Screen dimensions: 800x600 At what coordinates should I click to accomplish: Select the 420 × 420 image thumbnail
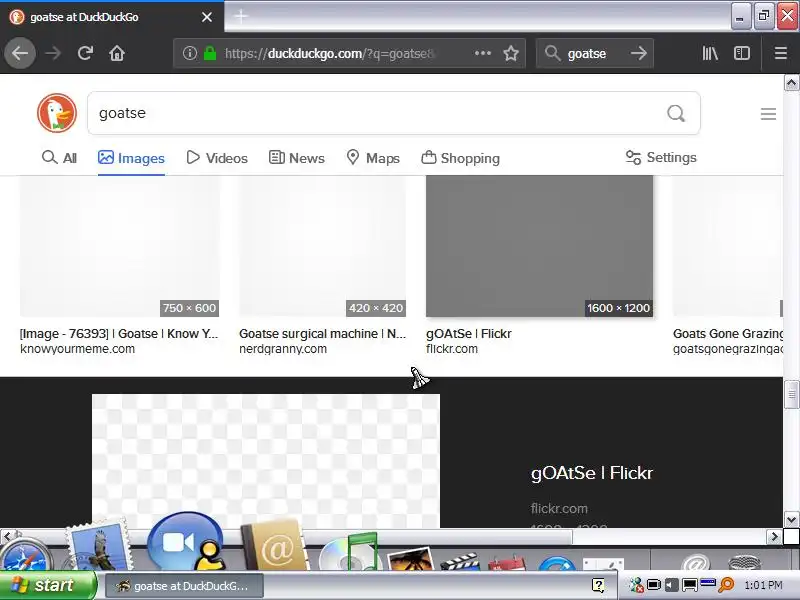click(x=322, y=246)
